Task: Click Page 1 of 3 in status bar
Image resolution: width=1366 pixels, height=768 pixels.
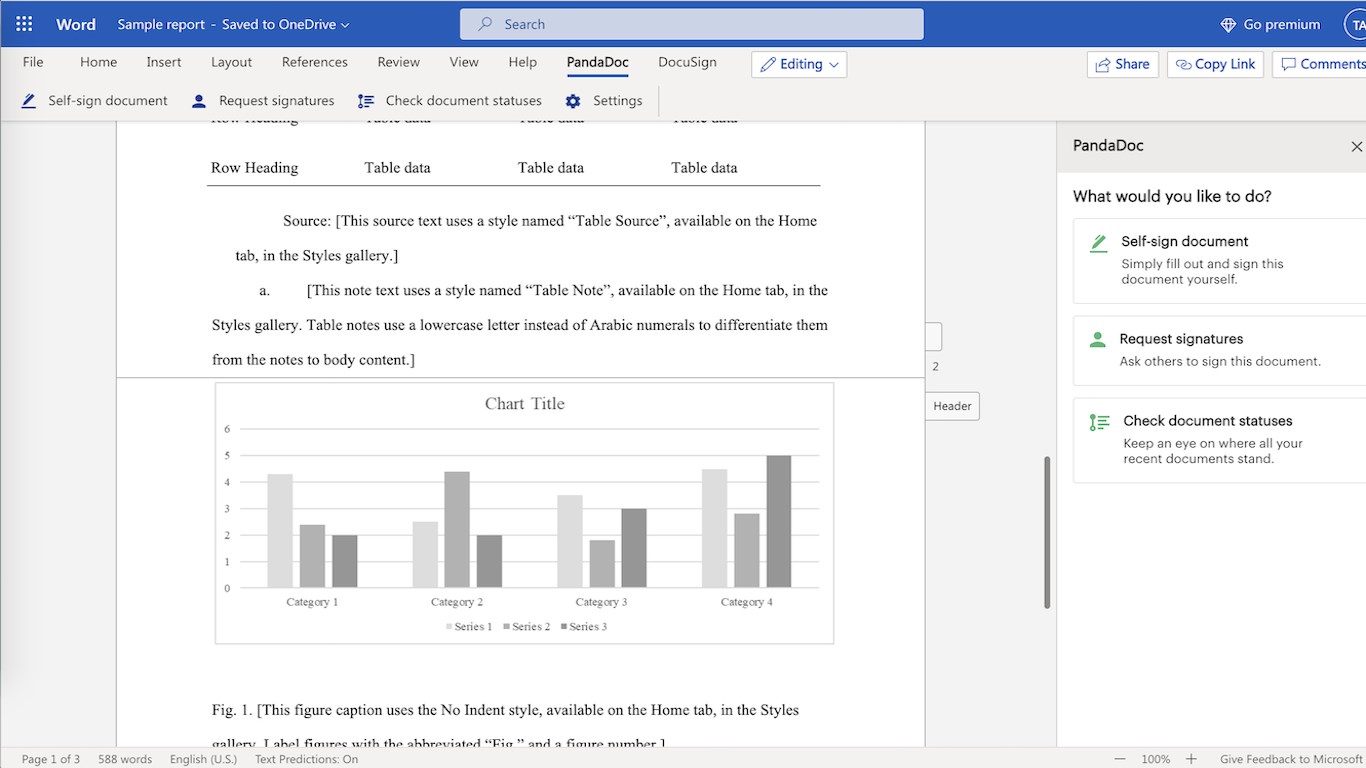Action: pyautogui.click(x=51, y=759)
